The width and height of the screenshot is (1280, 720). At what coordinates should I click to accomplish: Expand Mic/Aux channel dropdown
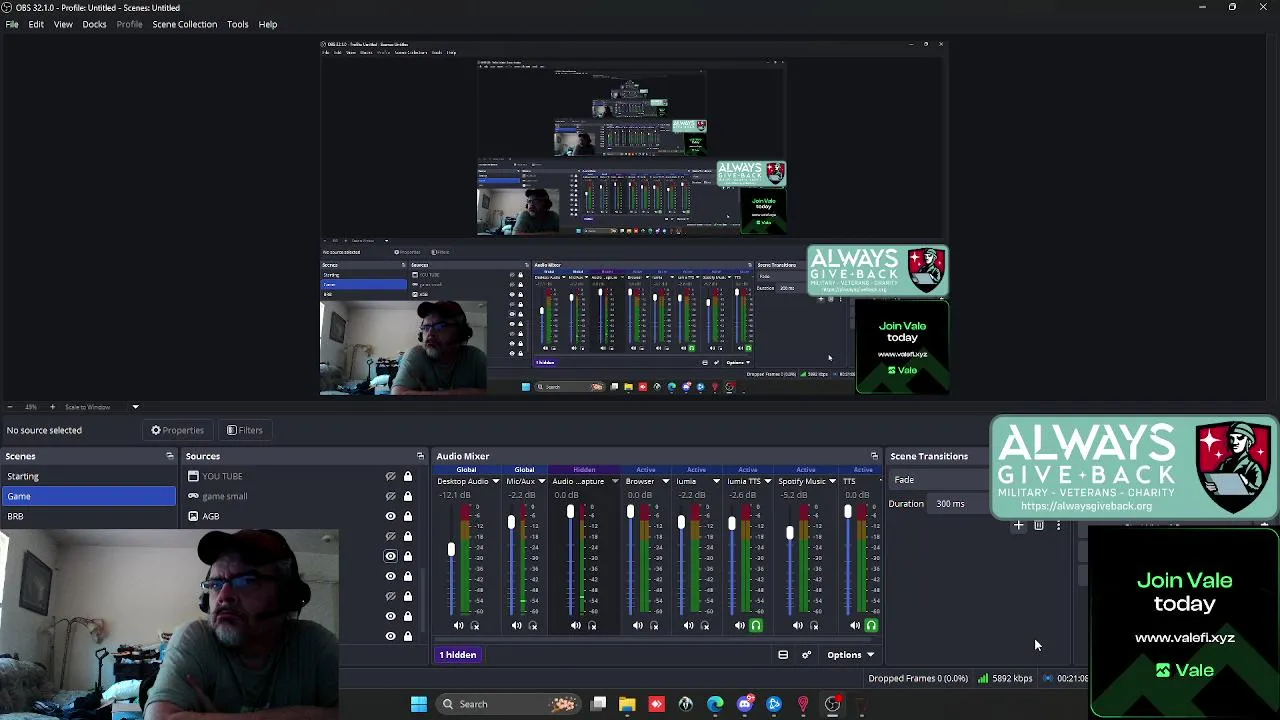click(542, 481)
